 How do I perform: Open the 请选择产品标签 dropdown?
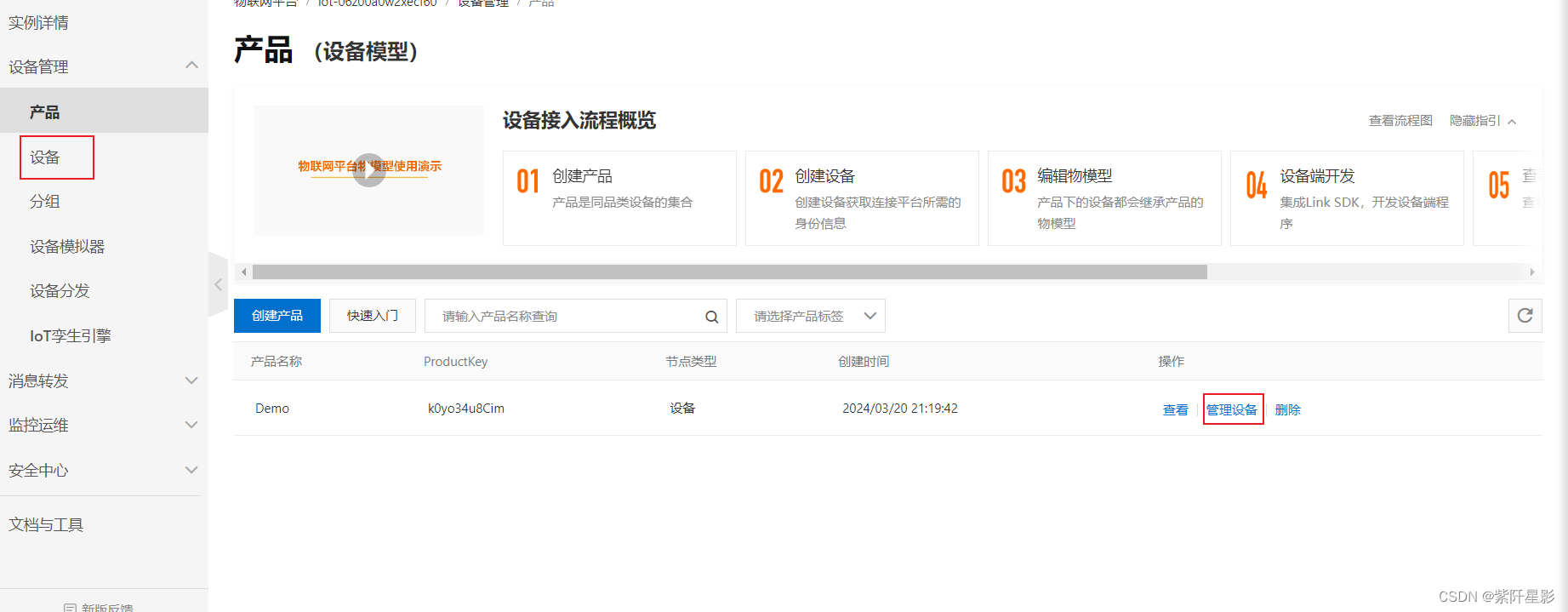[x=810, y=316]
